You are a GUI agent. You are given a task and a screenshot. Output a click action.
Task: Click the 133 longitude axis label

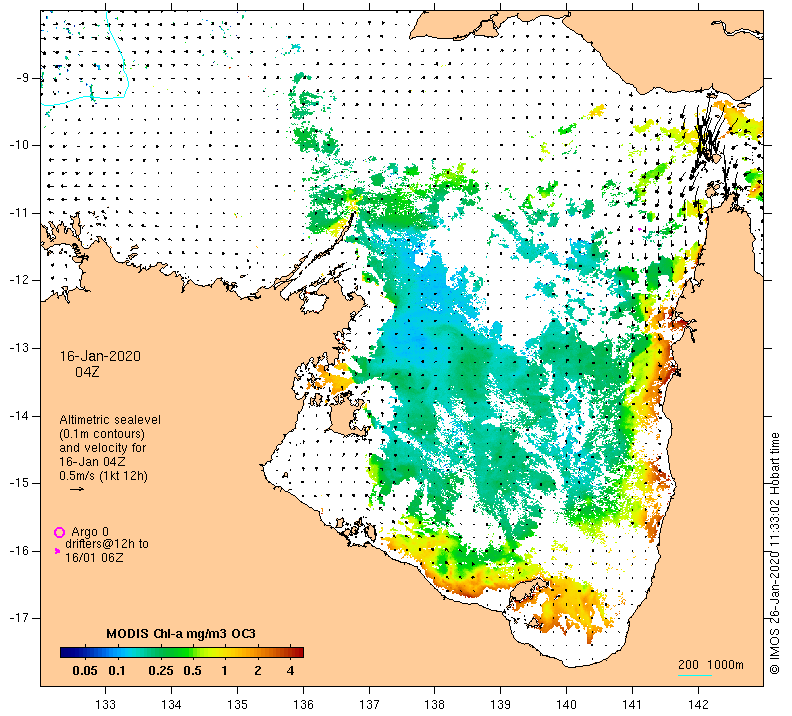pyautogui.click(x=106, y=704)
